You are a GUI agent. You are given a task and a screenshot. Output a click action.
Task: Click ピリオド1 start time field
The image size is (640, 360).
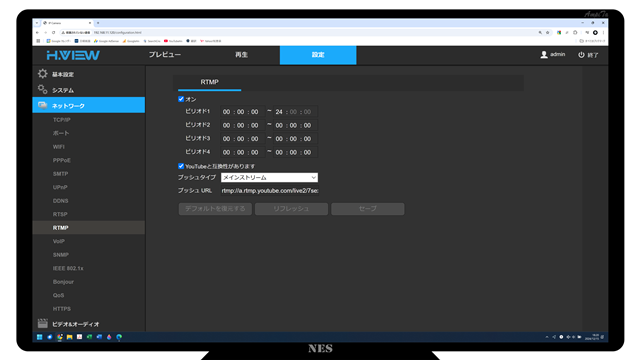[242, 112]
